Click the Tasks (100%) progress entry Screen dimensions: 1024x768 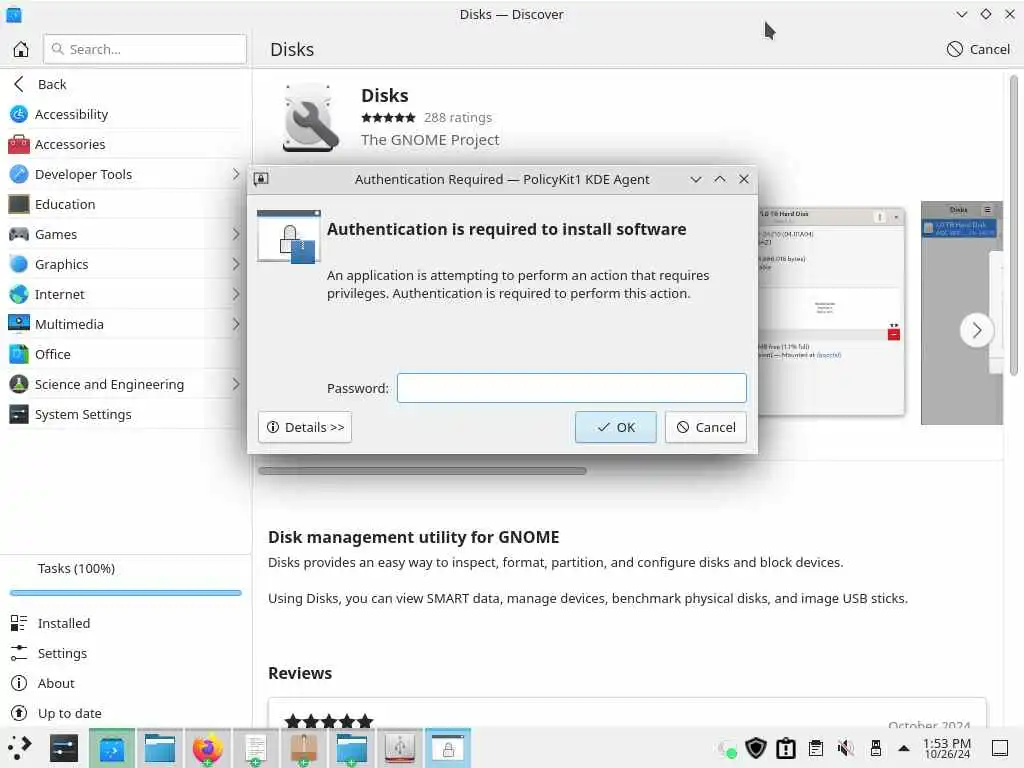(x=125, y=578)
